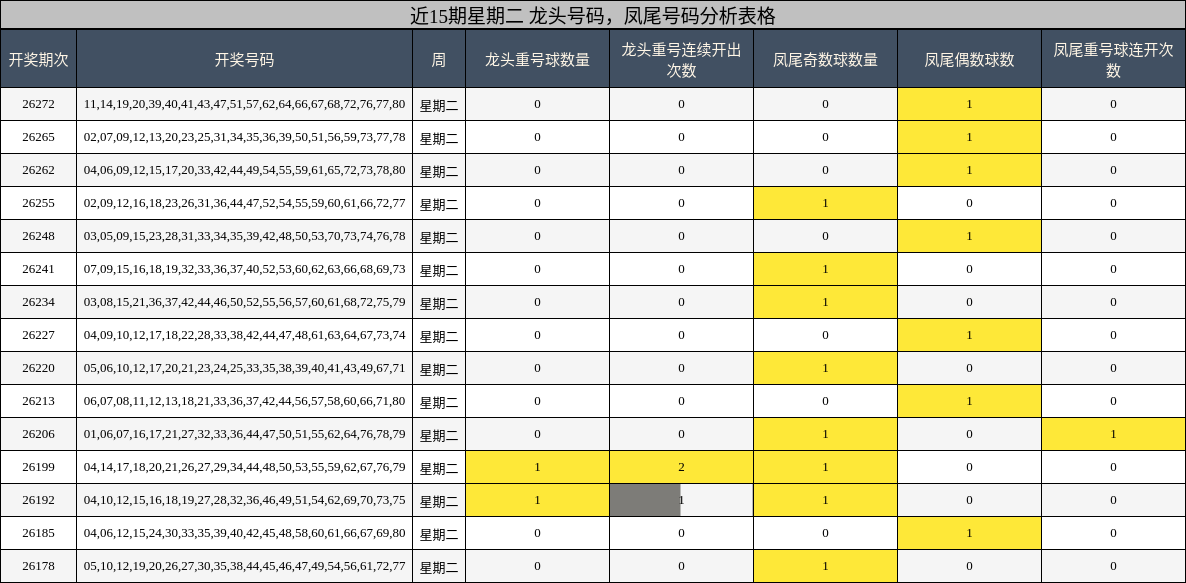This screenshot has width=1186, height=583.
Task: Click yellow 凤尾偶数球数 cell in row 26227
Action: pyautogui.click(x=970, y=335)
